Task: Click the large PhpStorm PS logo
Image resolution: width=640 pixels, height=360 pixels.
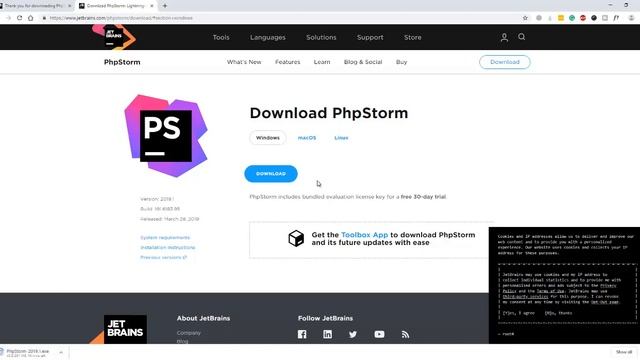Action: (x=166, y=136)
